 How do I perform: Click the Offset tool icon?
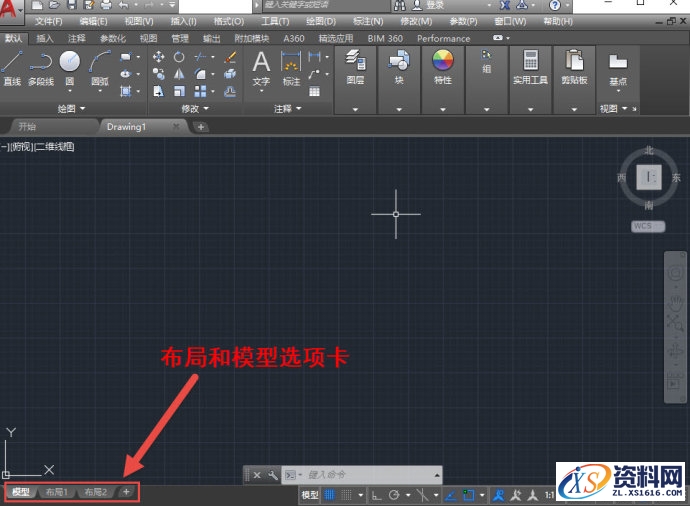tap(230, 91)
